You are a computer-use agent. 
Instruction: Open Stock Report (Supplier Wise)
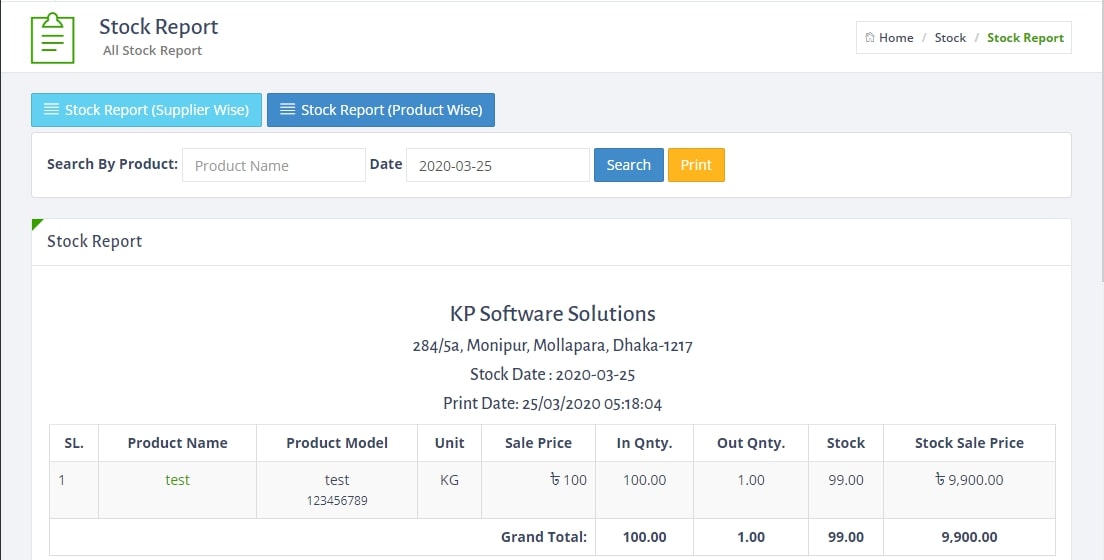146,110
